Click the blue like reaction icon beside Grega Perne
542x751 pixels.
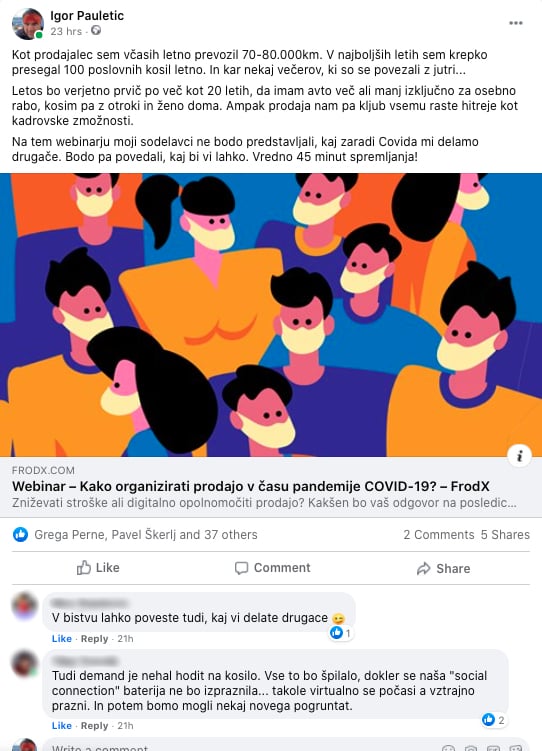coord(21,535)
